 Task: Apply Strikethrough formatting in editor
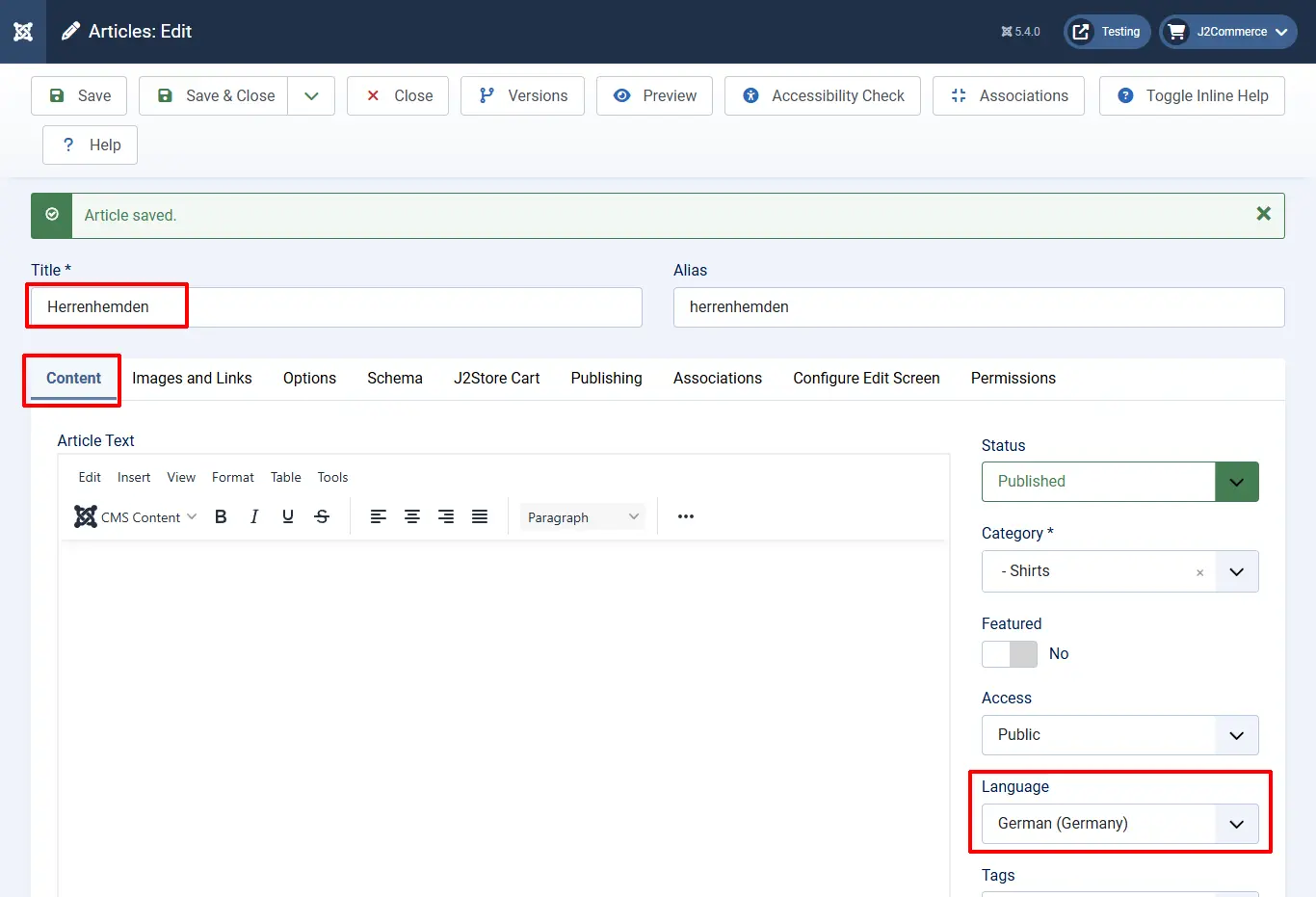click(322, 516)
